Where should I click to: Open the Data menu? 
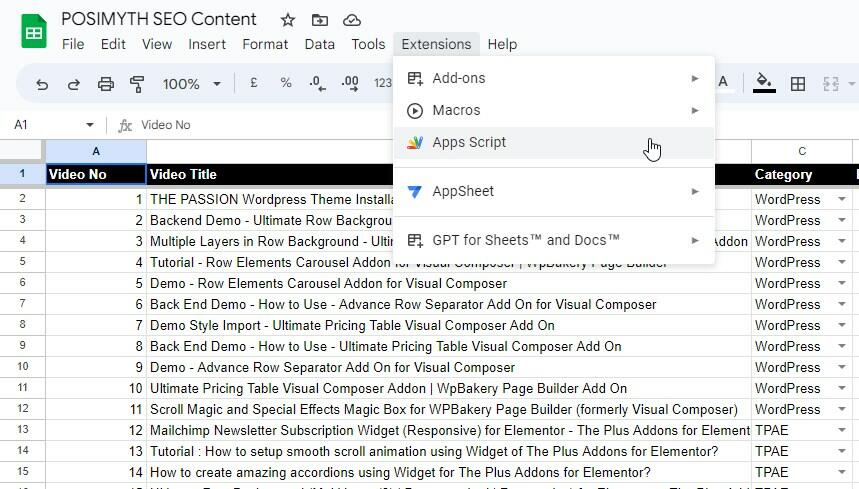[x=319, y=44]
